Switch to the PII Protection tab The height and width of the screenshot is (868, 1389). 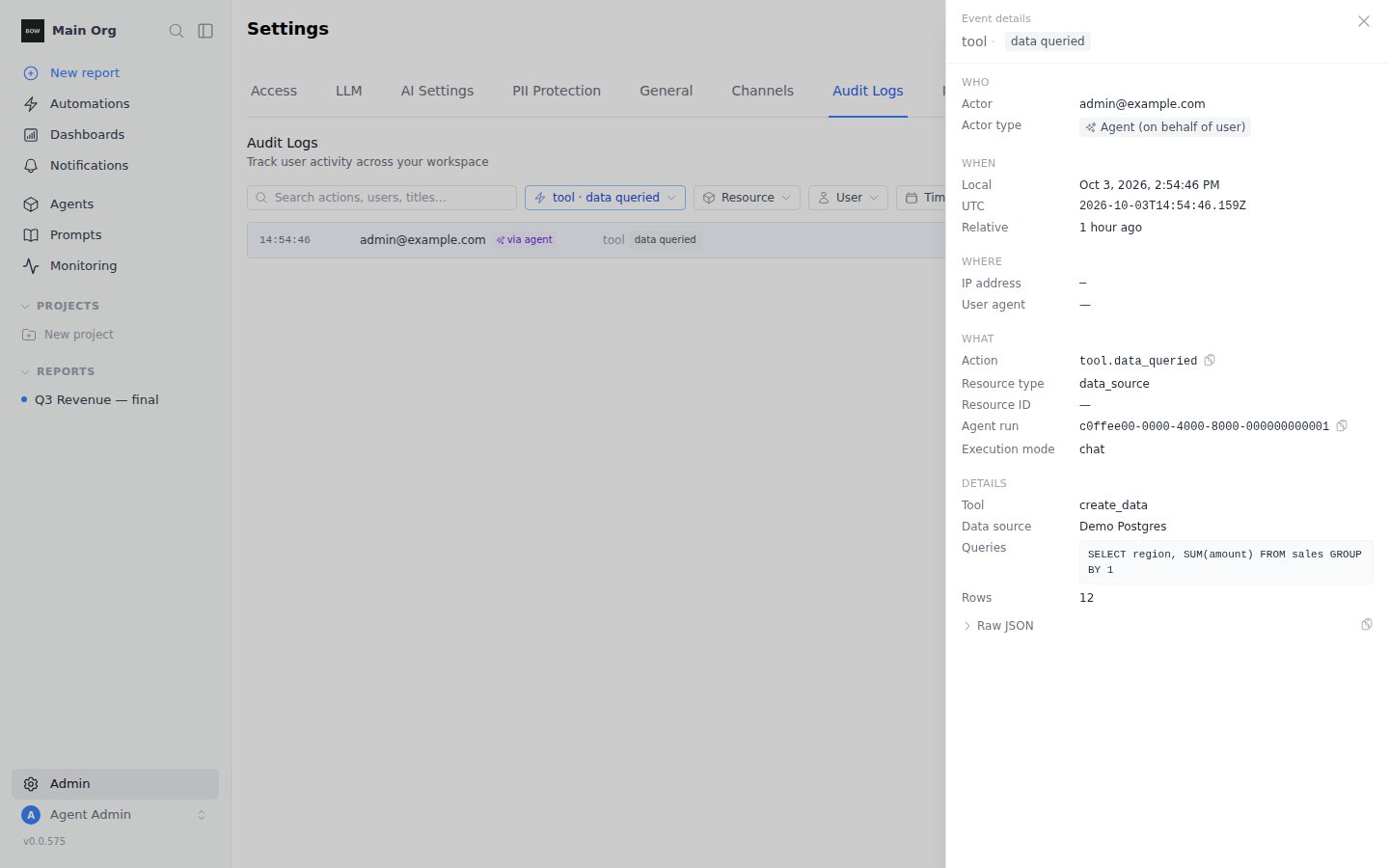(x=557, y=91)
